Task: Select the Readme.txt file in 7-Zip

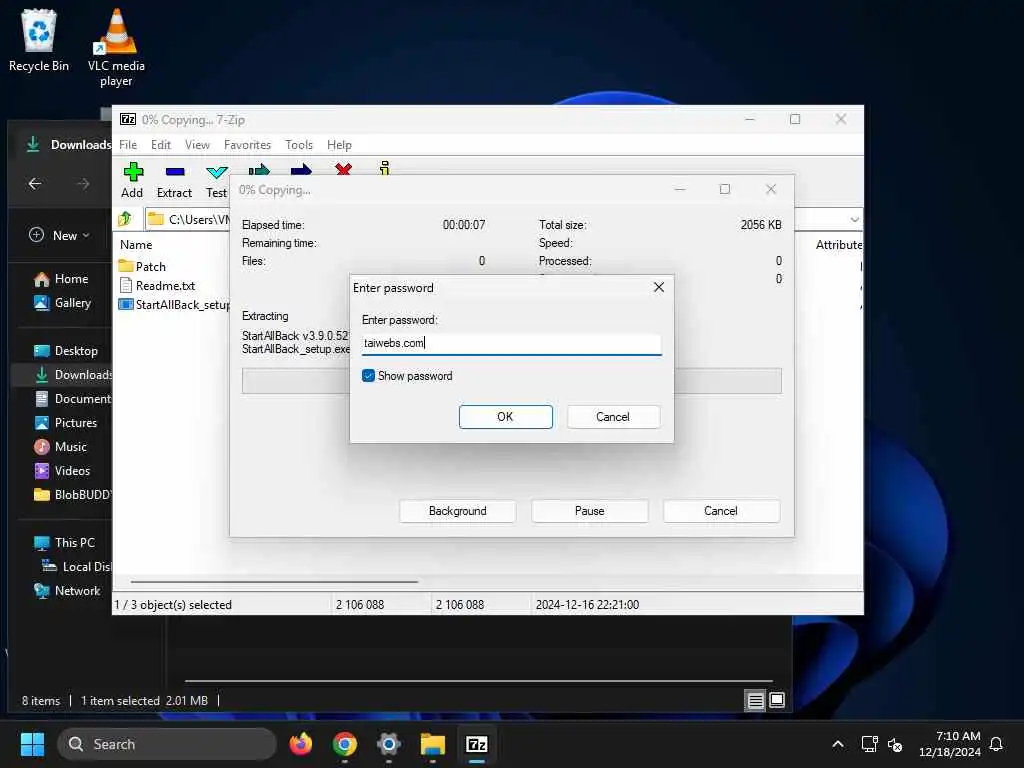Action: pyautogui.click(x=157, y=285)
